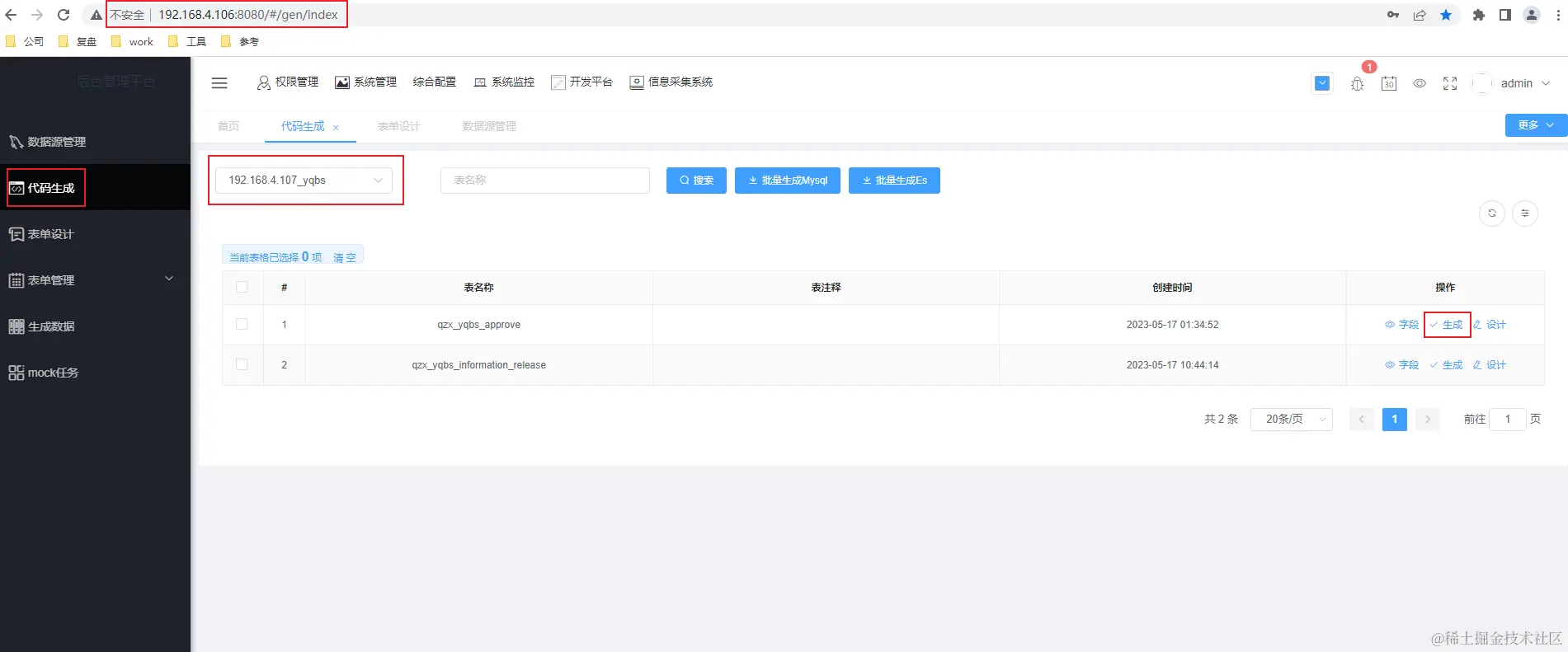Click 生成 for qzx_yqbs_approve row

point(1447,325)
